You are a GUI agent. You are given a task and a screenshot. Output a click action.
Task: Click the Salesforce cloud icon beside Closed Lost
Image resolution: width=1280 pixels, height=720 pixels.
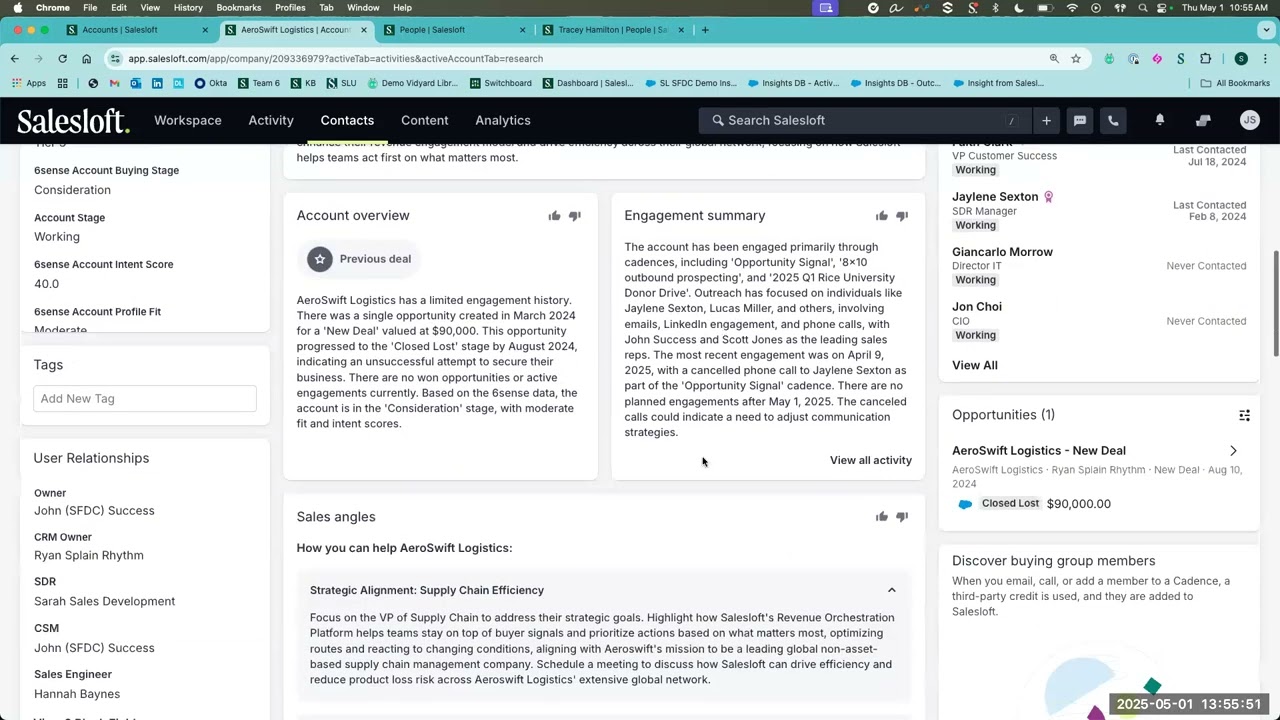tap(965, 504)
